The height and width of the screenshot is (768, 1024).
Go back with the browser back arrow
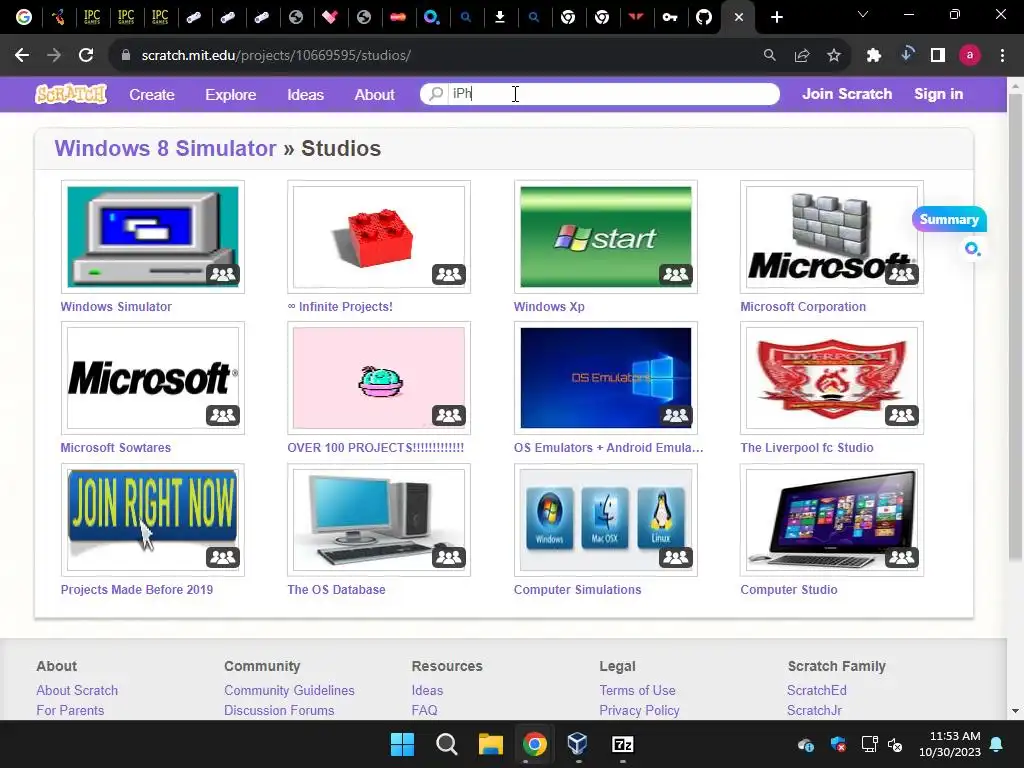pyautogui.click(x=22, y=56)
